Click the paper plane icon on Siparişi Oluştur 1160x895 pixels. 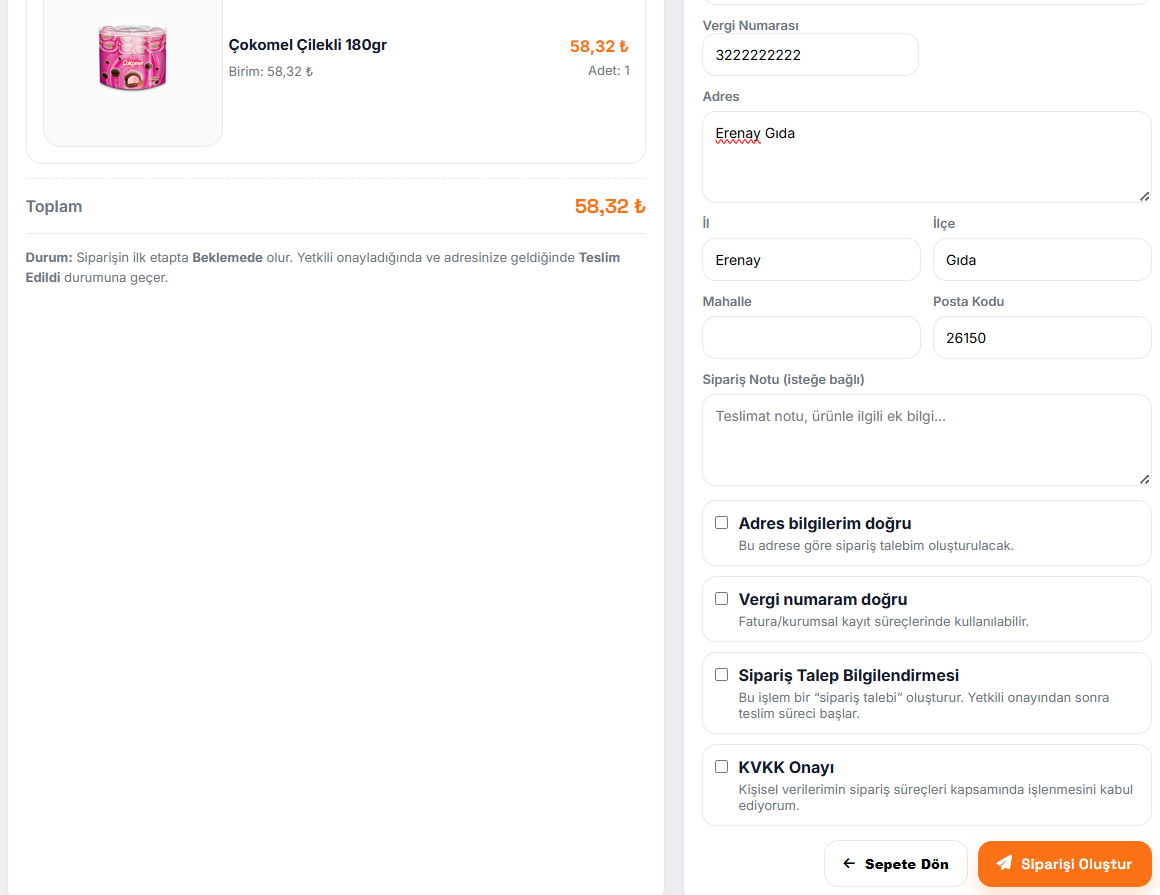pyautogui.click(x=1004, y=863)
